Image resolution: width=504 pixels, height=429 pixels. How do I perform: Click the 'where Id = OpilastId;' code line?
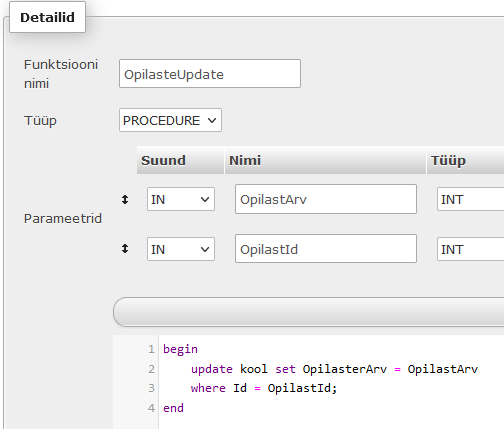264,388
